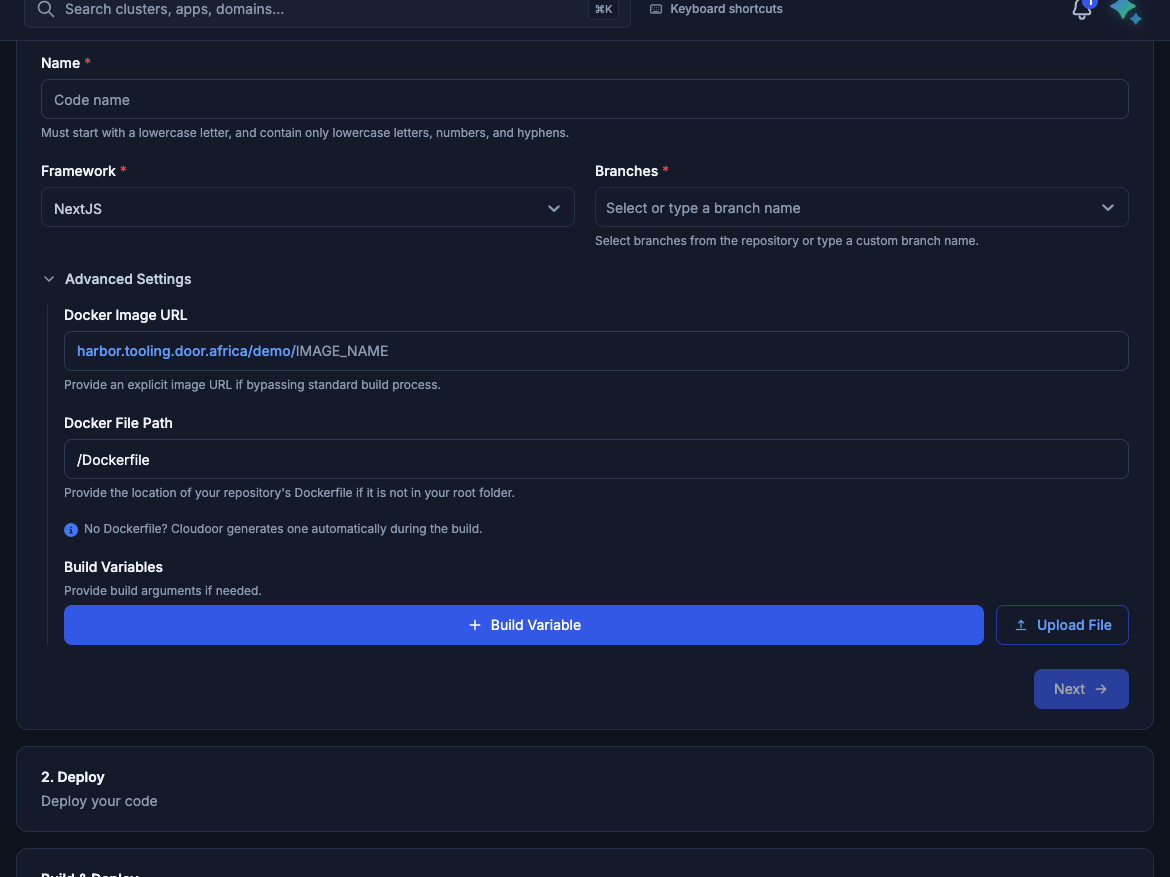Viewport: 1170px width, 877px height.
Task: Click the Docker Image URL label
Action: point(125,315)
